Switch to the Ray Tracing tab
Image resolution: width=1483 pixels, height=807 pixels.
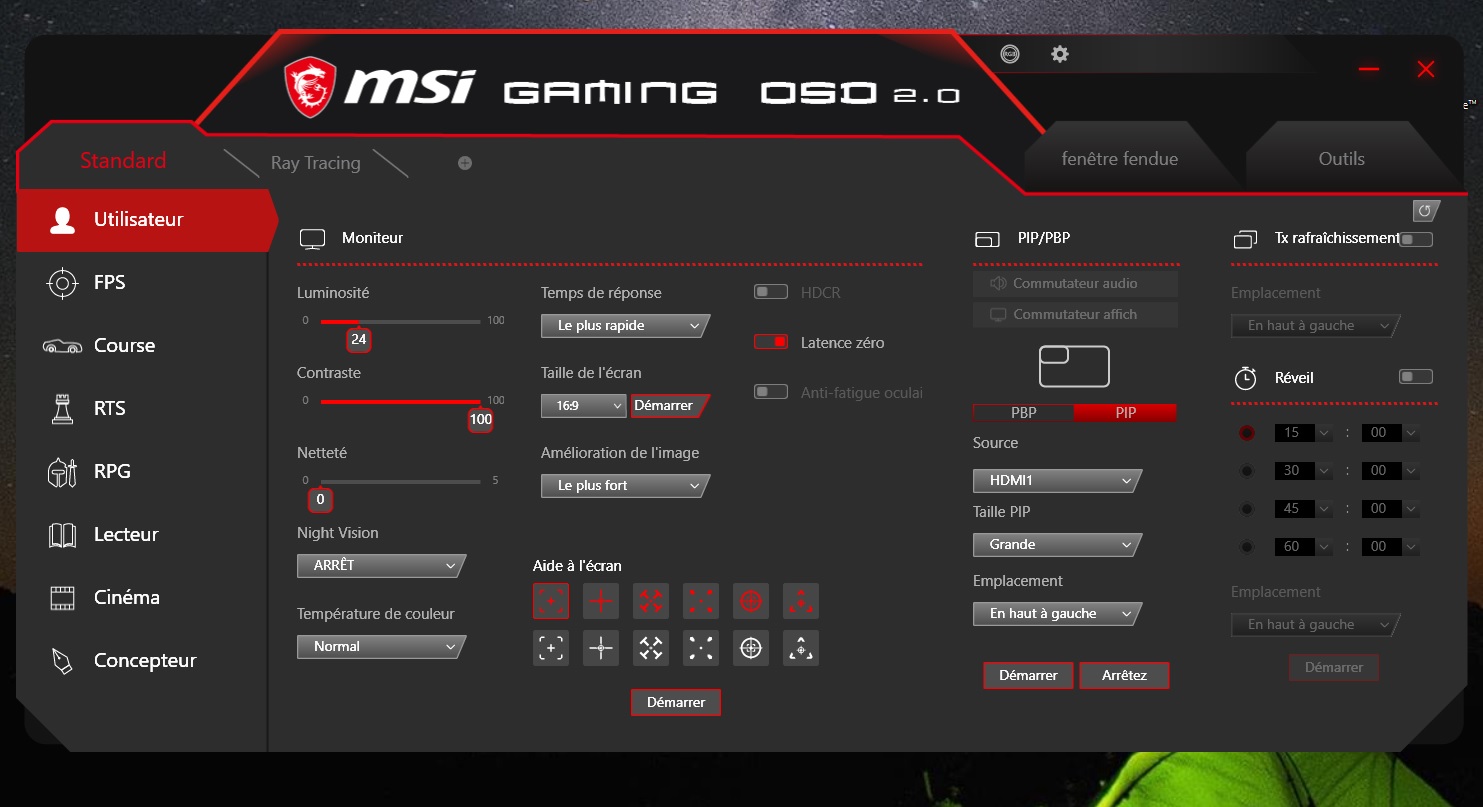click(314, 163)
